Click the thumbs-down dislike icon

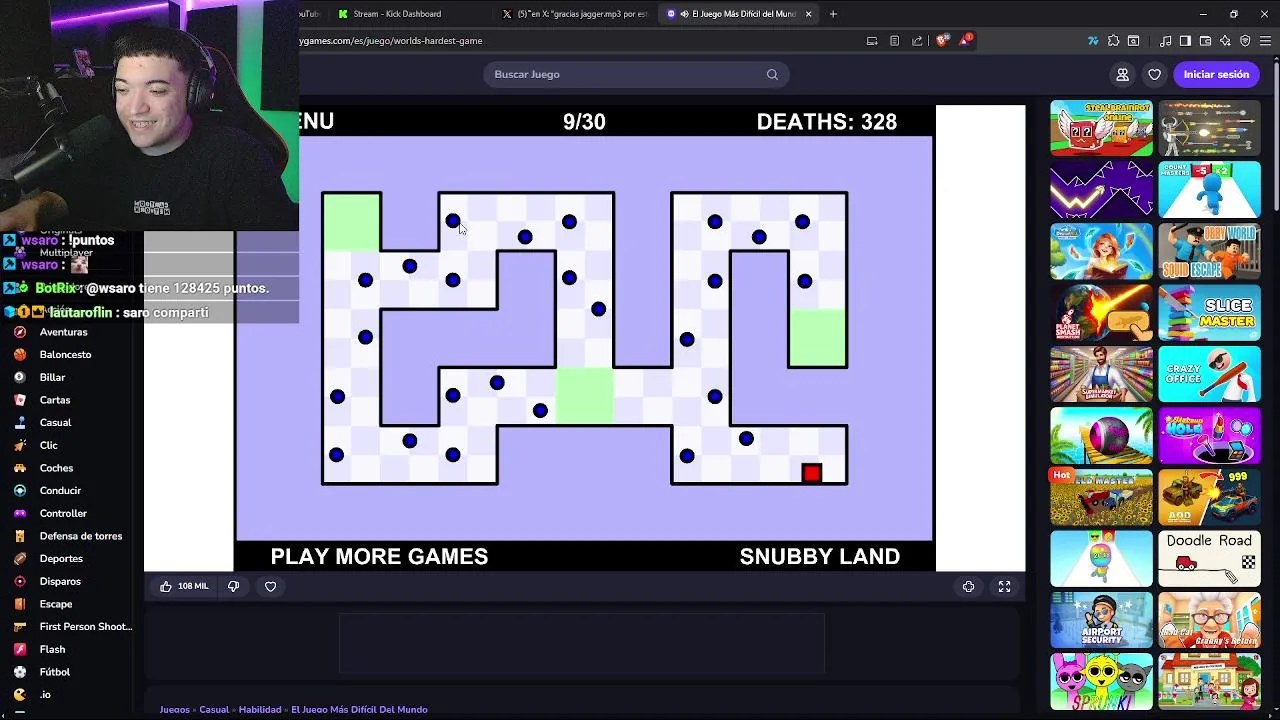[x=233, y=586]
